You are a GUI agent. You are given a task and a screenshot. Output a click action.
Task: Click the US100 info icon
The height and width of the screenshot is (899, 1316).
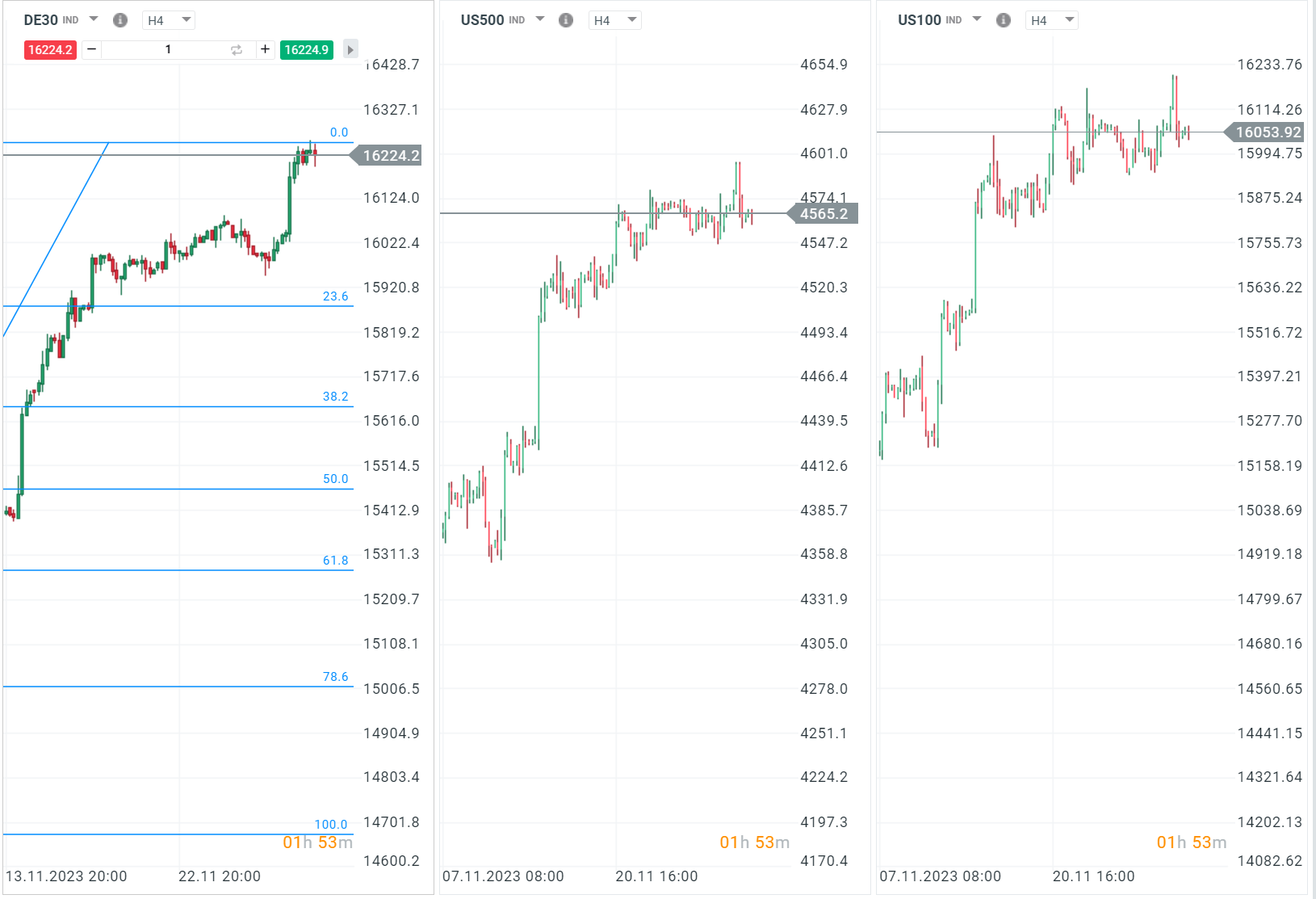(1003, 20)
